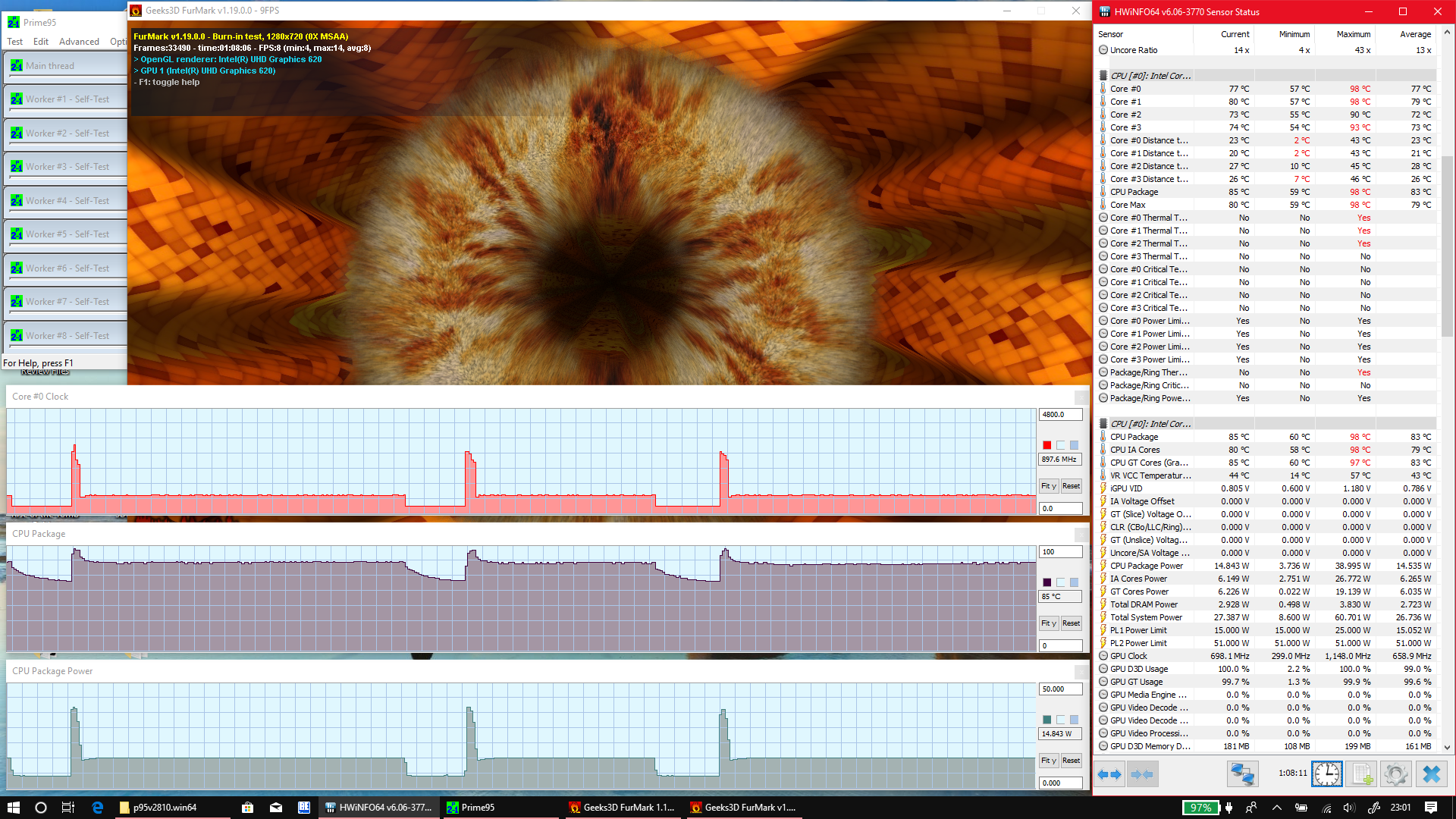Select CPU Package Power sensor row

(1266, 566)
